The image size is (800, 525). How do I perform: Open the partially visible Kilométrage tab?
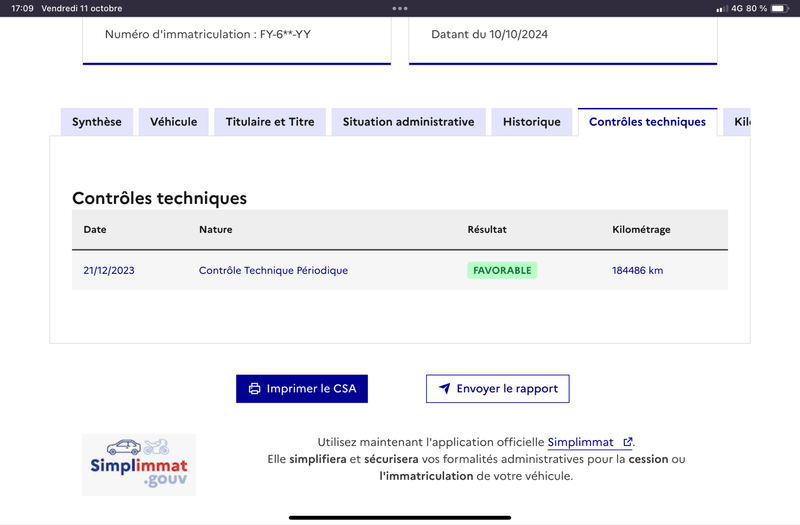[737, 122]
